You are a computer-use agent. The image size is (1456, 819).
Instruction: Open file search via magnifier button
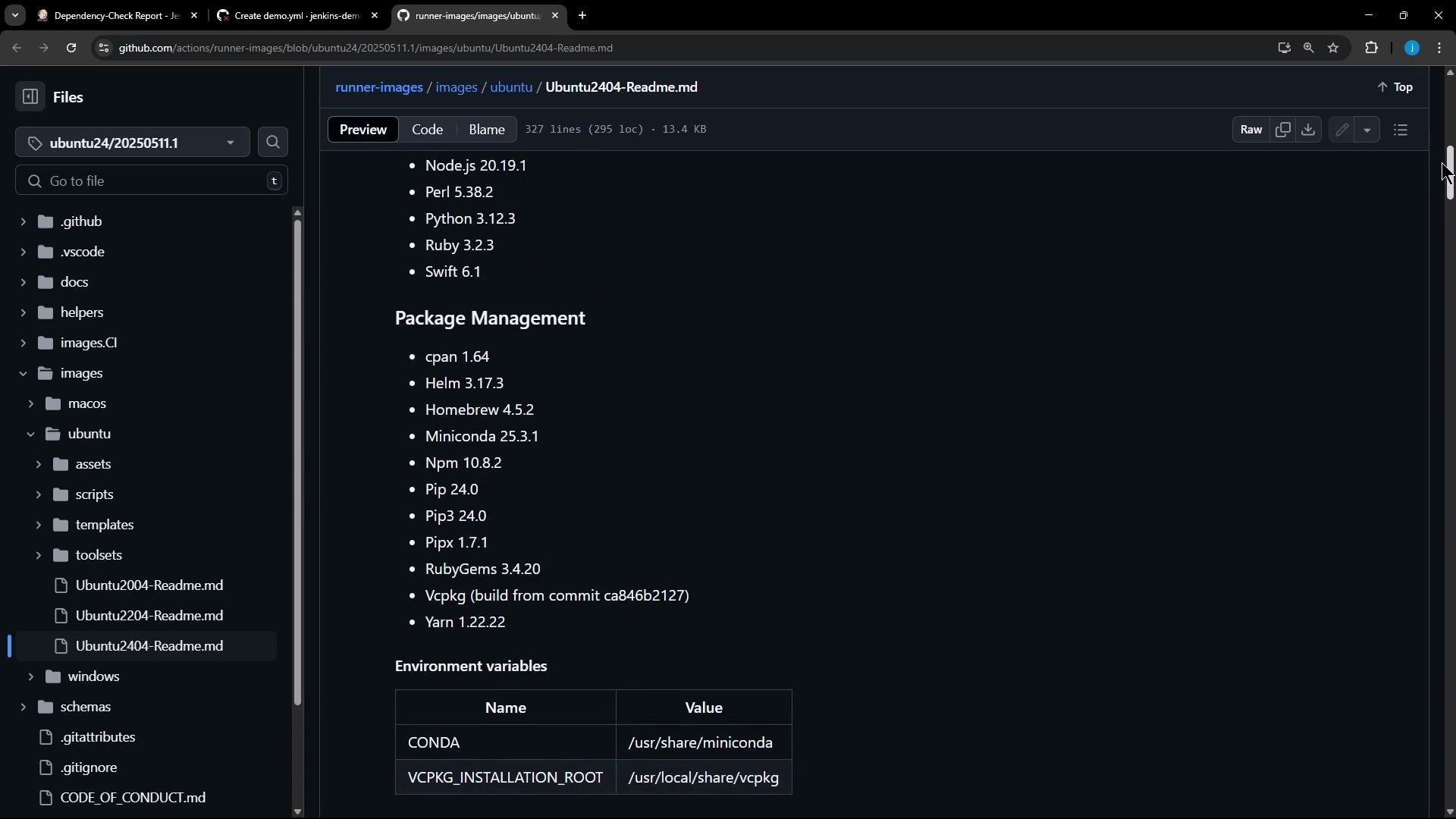coord(273,143)
